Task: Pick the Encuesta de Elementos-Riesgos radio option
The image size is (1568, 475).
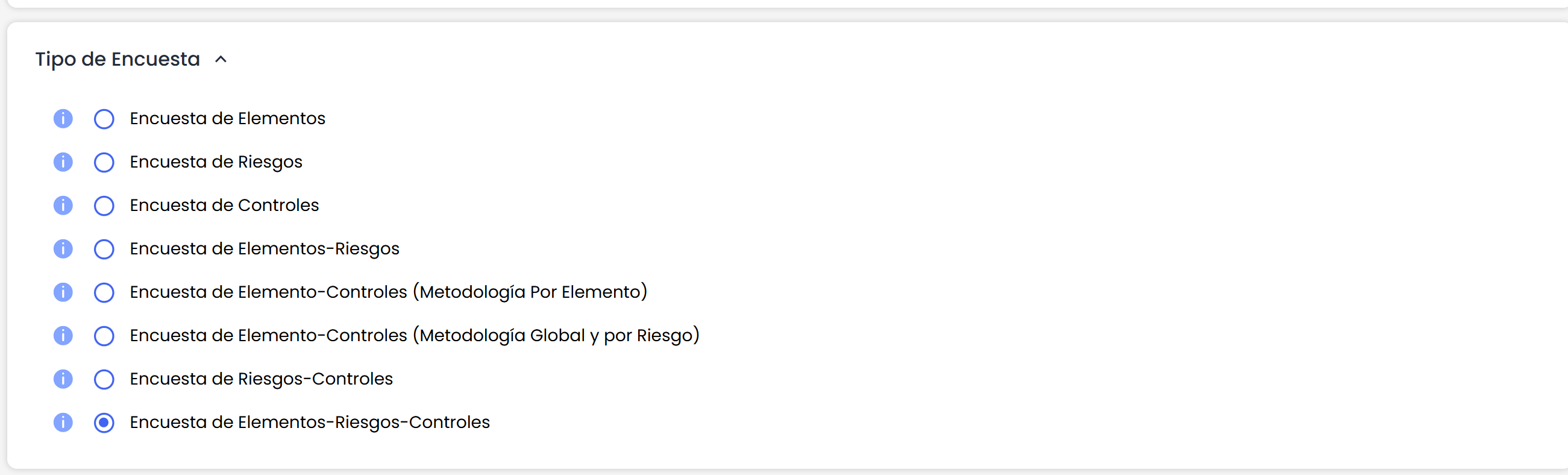Action: 104,249
